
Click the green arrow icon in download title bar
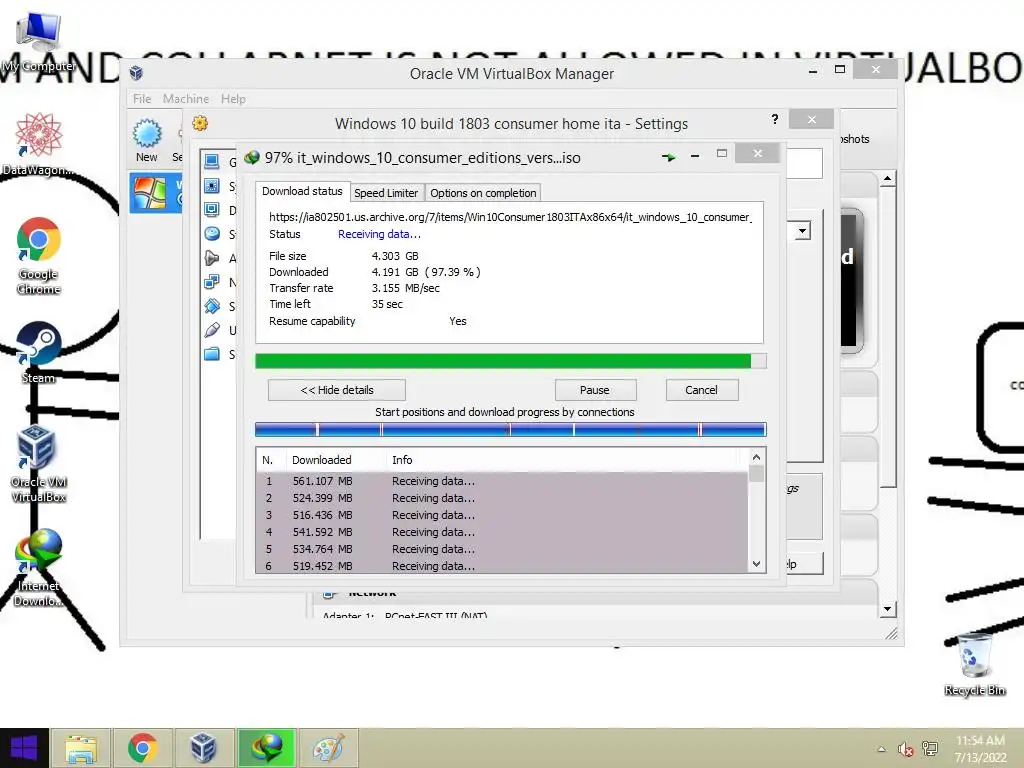coord(668,157)
